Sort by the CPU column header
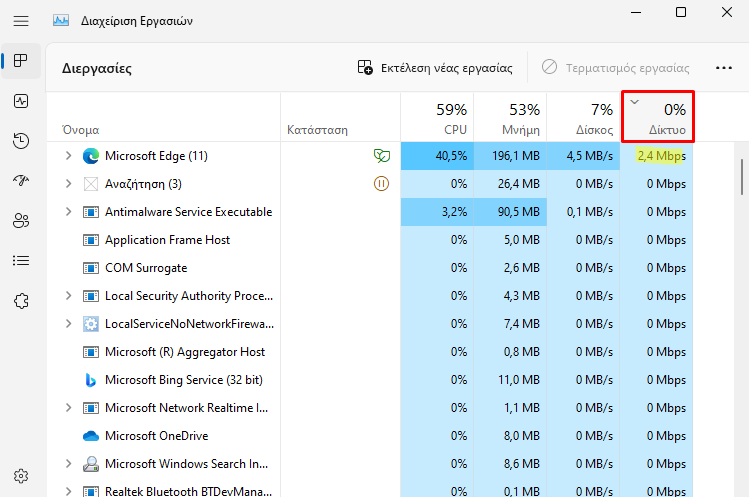Image resolution: width=749 pixels, height=497 pixels. coord(437,117)
